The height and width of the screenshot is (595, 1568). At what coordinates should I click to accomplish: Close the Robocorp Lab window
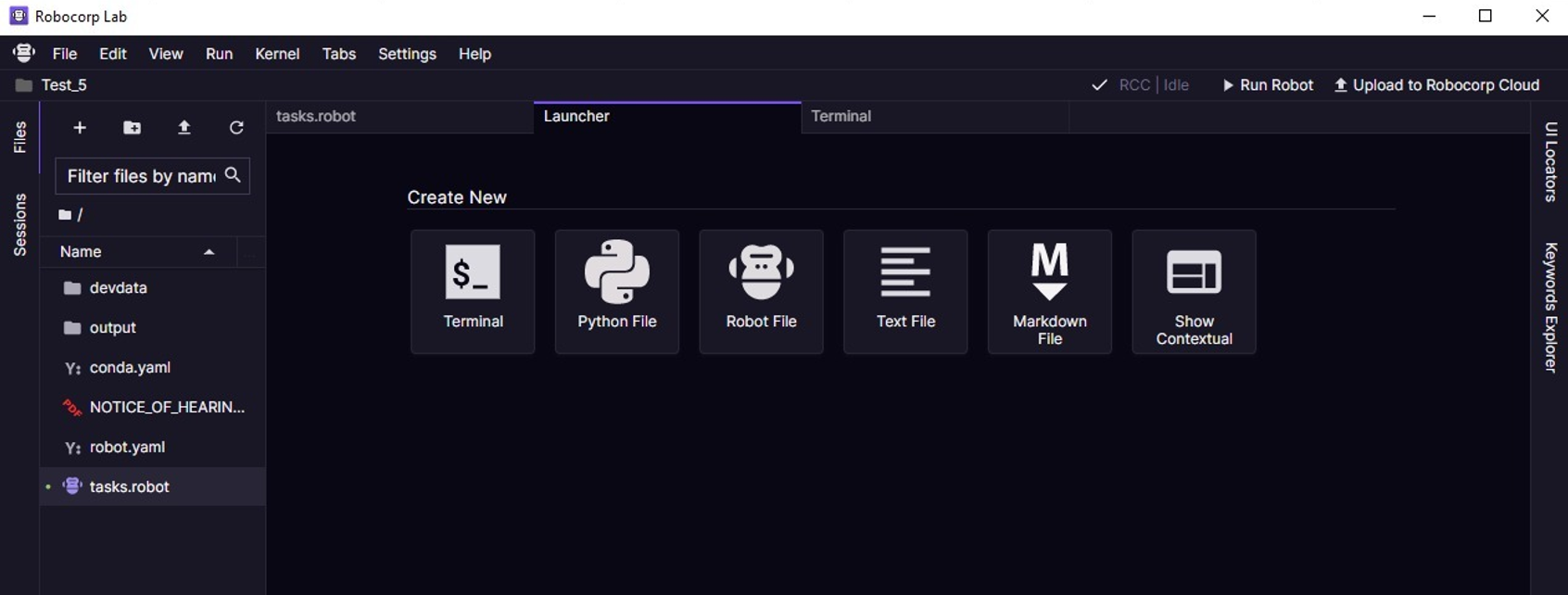pyautogui.click(x=1542, y=16)
